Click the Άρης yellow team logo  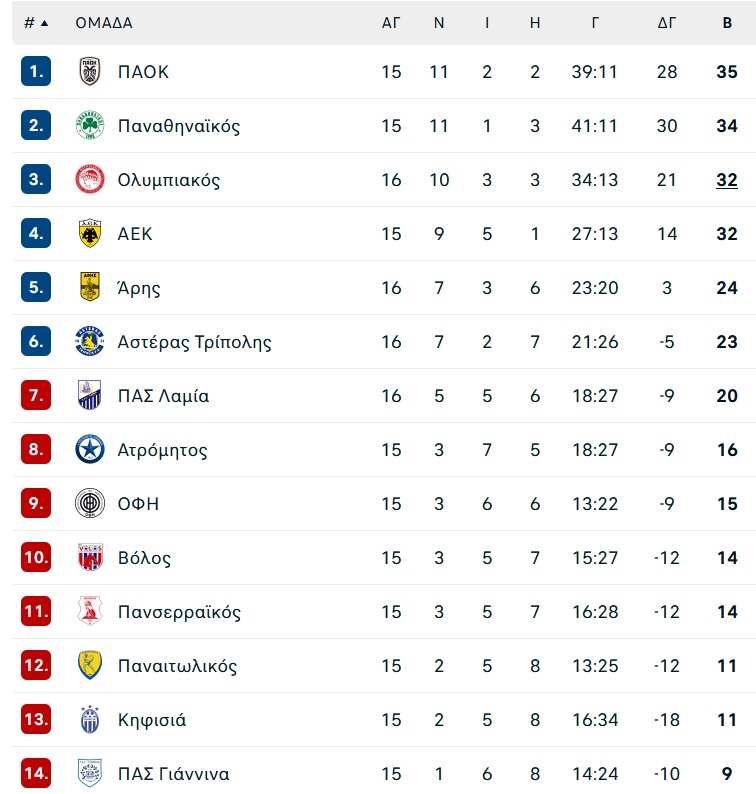(x=90, y=287)
